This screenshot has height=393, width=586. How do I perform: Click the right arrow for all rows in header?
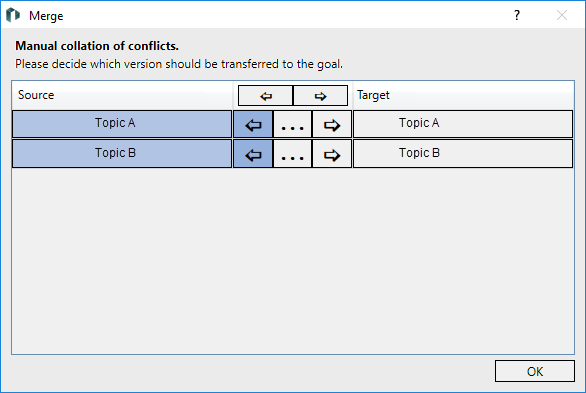point(320,96)
